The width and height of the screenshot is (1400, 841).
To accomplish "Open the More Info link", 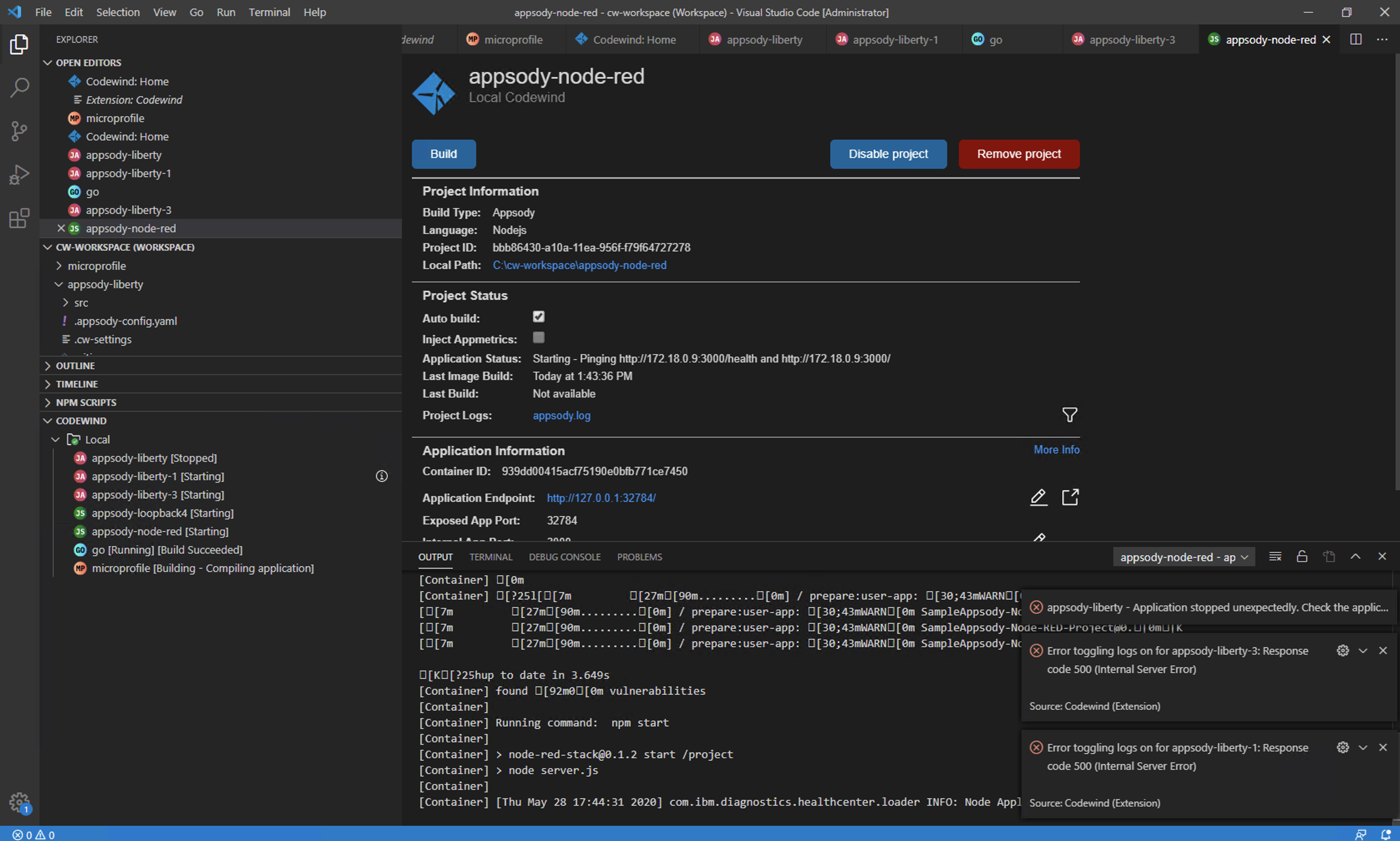I will tap(1056, 449).
